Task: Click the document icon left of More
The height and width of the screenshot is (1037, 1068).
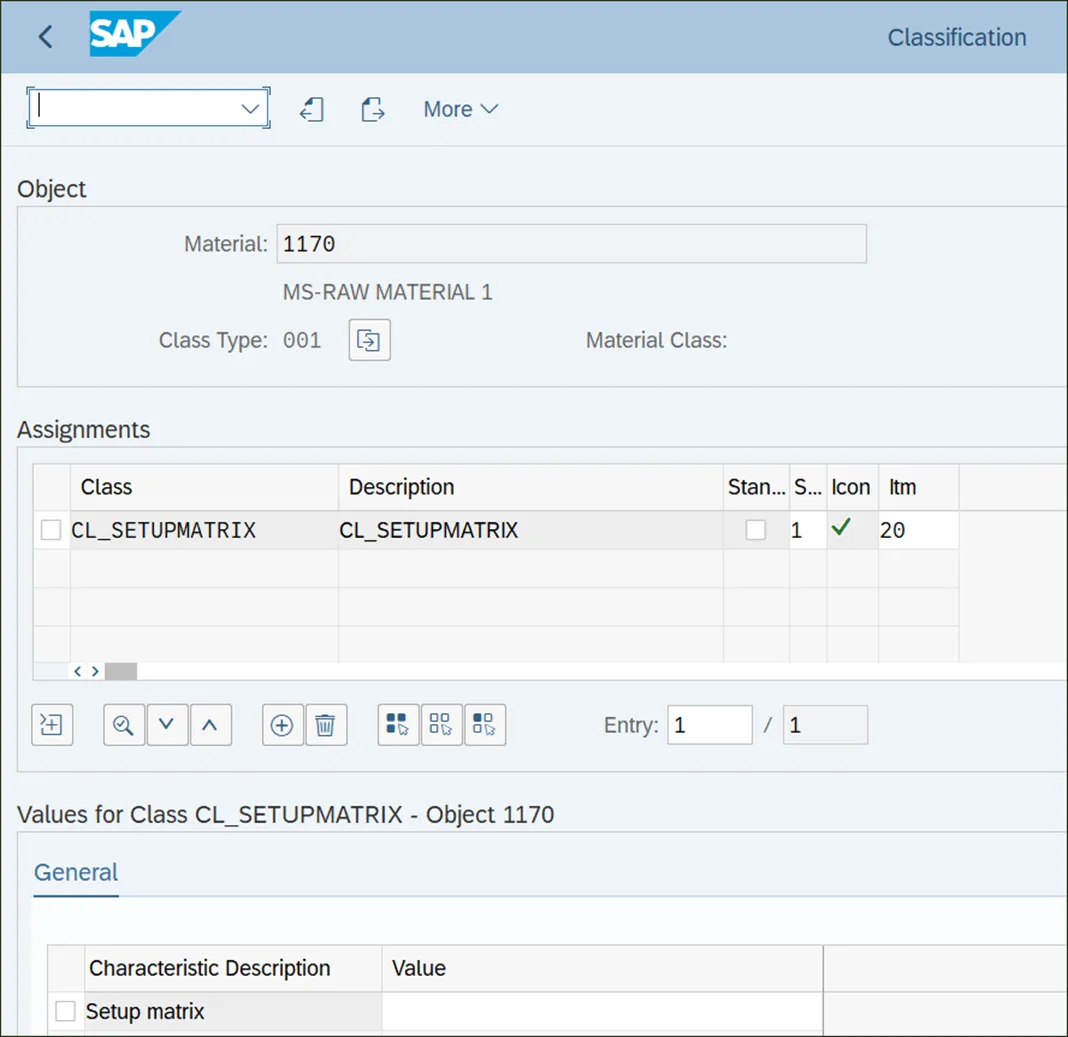Action: pyautogui.click(x=373, y=109)
